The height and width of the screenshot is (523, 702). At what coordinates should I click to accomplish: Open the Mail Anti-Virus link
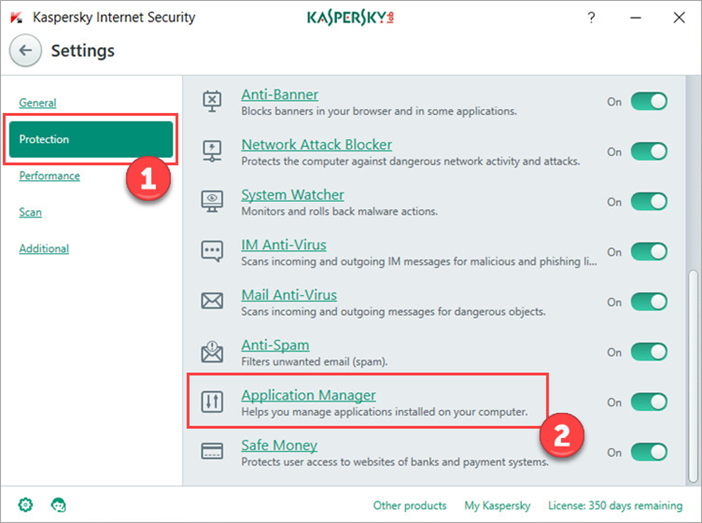click(289, 295)
